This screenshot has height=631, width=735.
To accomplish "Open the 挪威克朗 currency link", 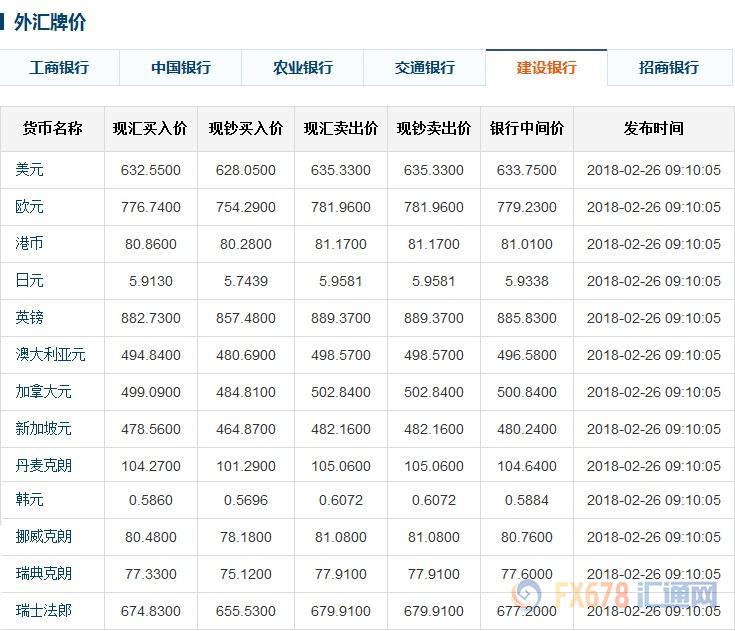I will (x=44, y=537).
